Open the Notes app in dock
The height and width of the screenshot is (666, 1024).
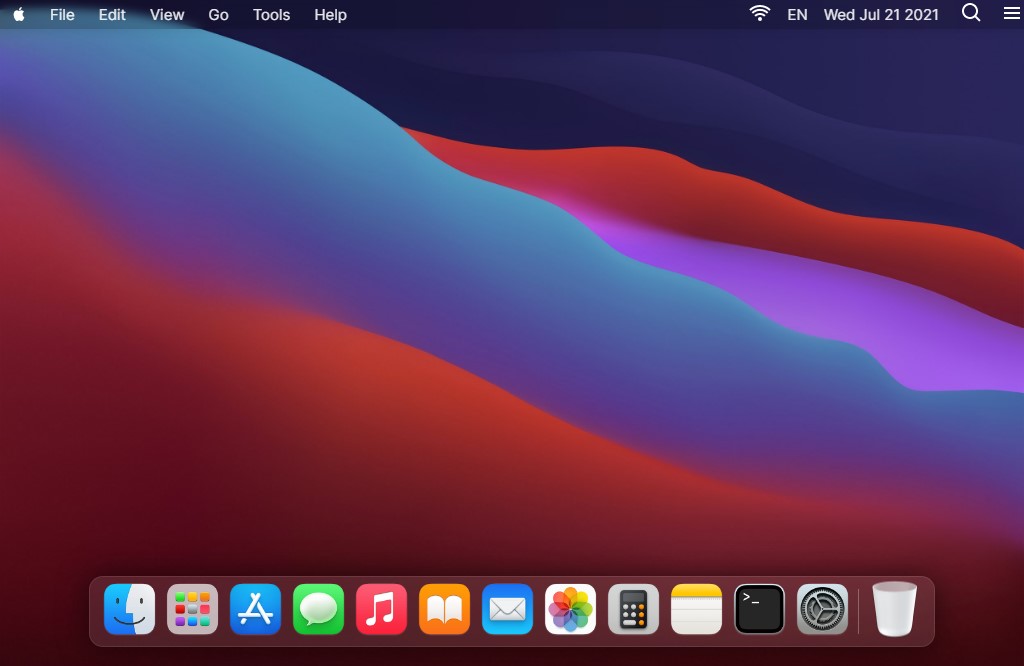[696, 609]
